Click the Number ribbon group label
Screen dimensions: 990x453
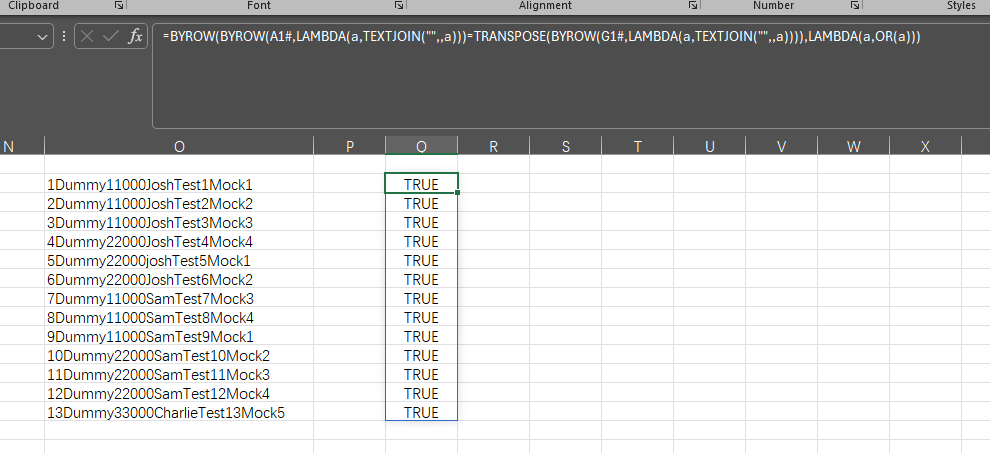773,5
